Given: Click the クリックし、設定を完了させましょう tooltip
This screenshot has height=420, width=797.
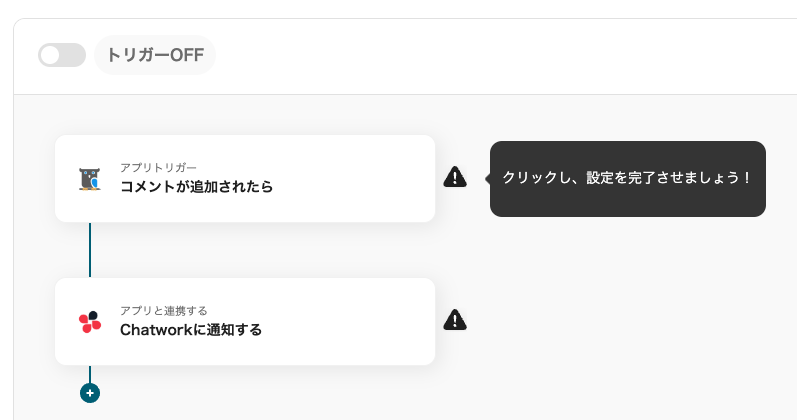Looking at the screenshot, I should tap(627, 178).
